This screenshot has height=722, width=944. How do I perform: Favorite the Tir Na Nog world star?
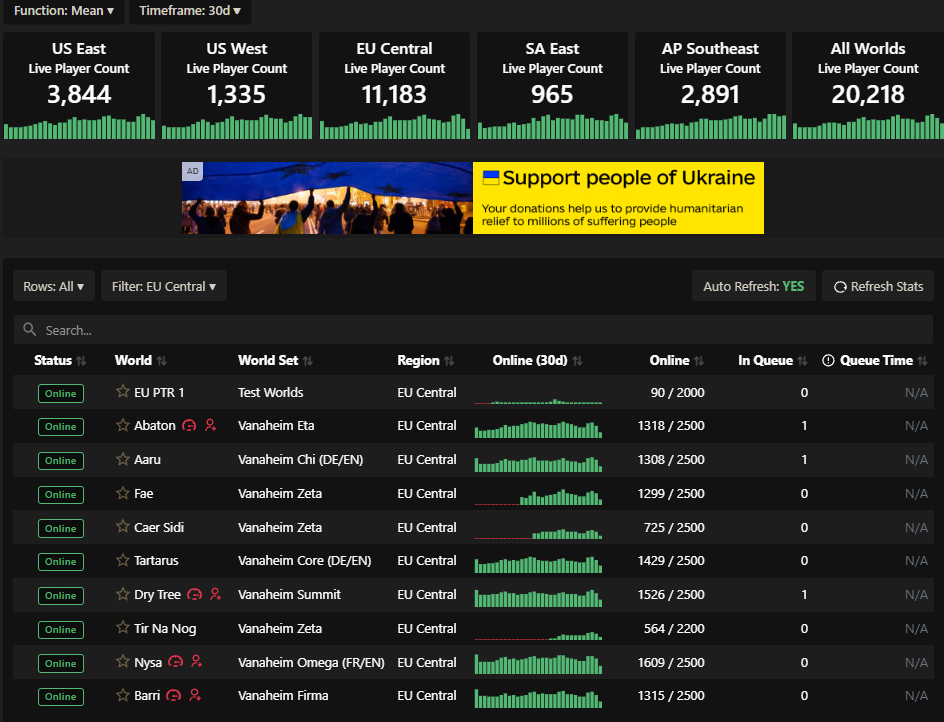(123, 627)
